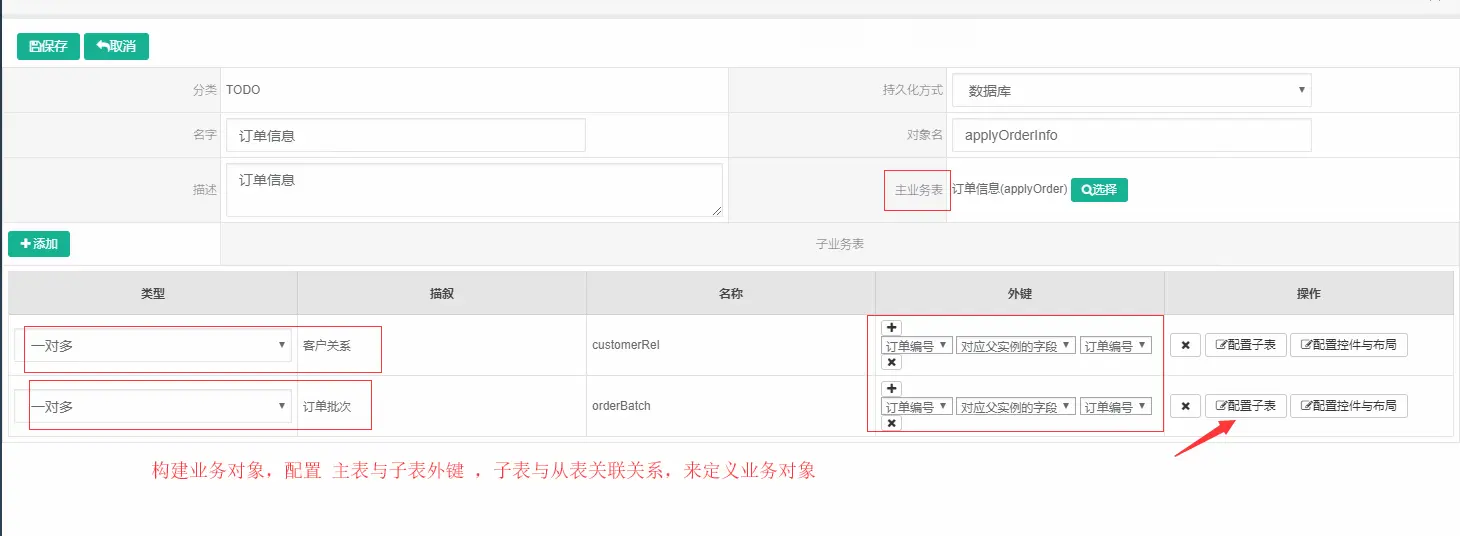Remove foreign key with x icon in orderBatch 外键 cell
This screenshot has height=536, width=1460.
pos(892,424)
